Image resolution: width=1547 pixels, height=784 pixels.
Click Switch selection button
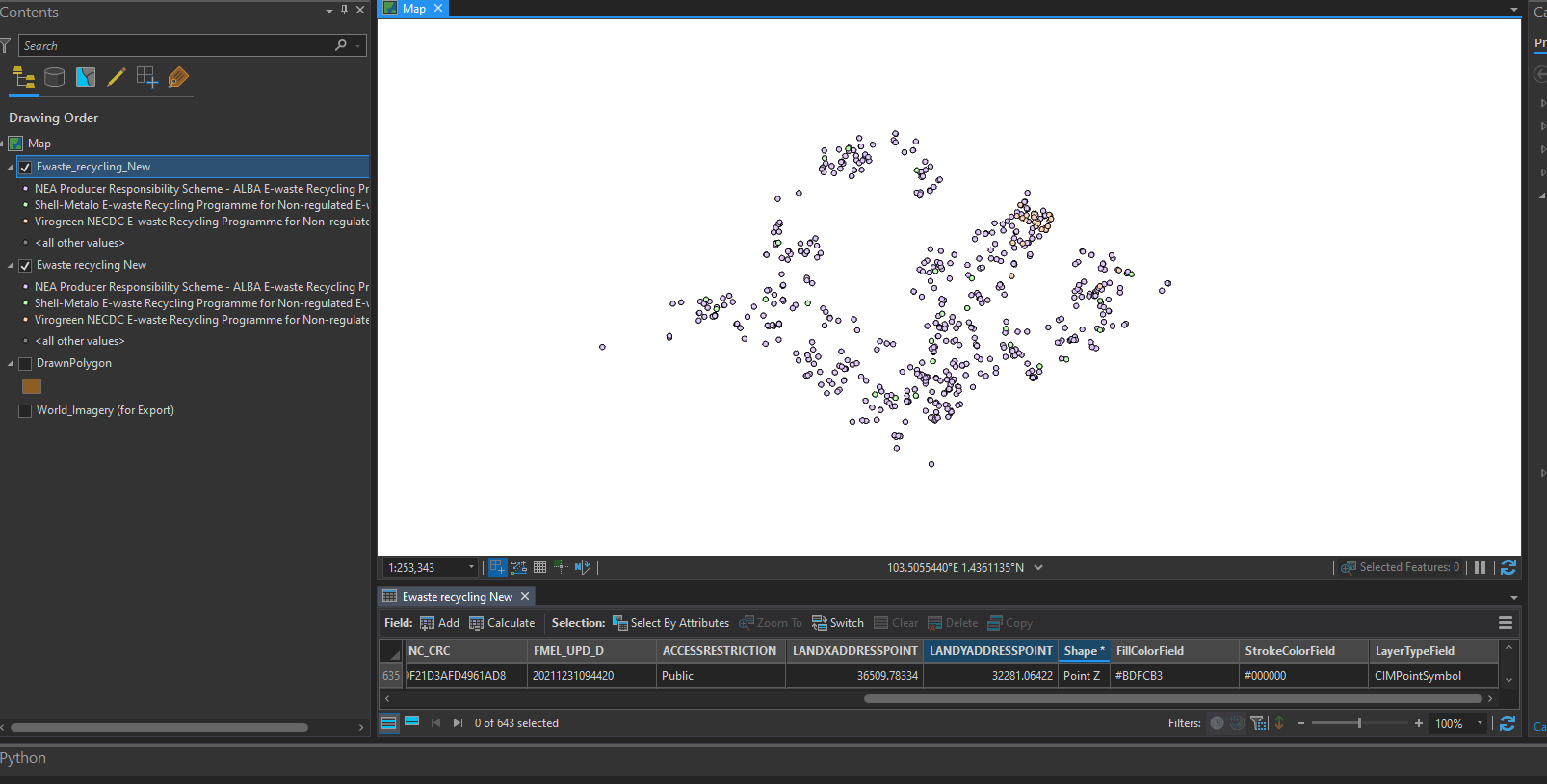click(x=838, y=623)
